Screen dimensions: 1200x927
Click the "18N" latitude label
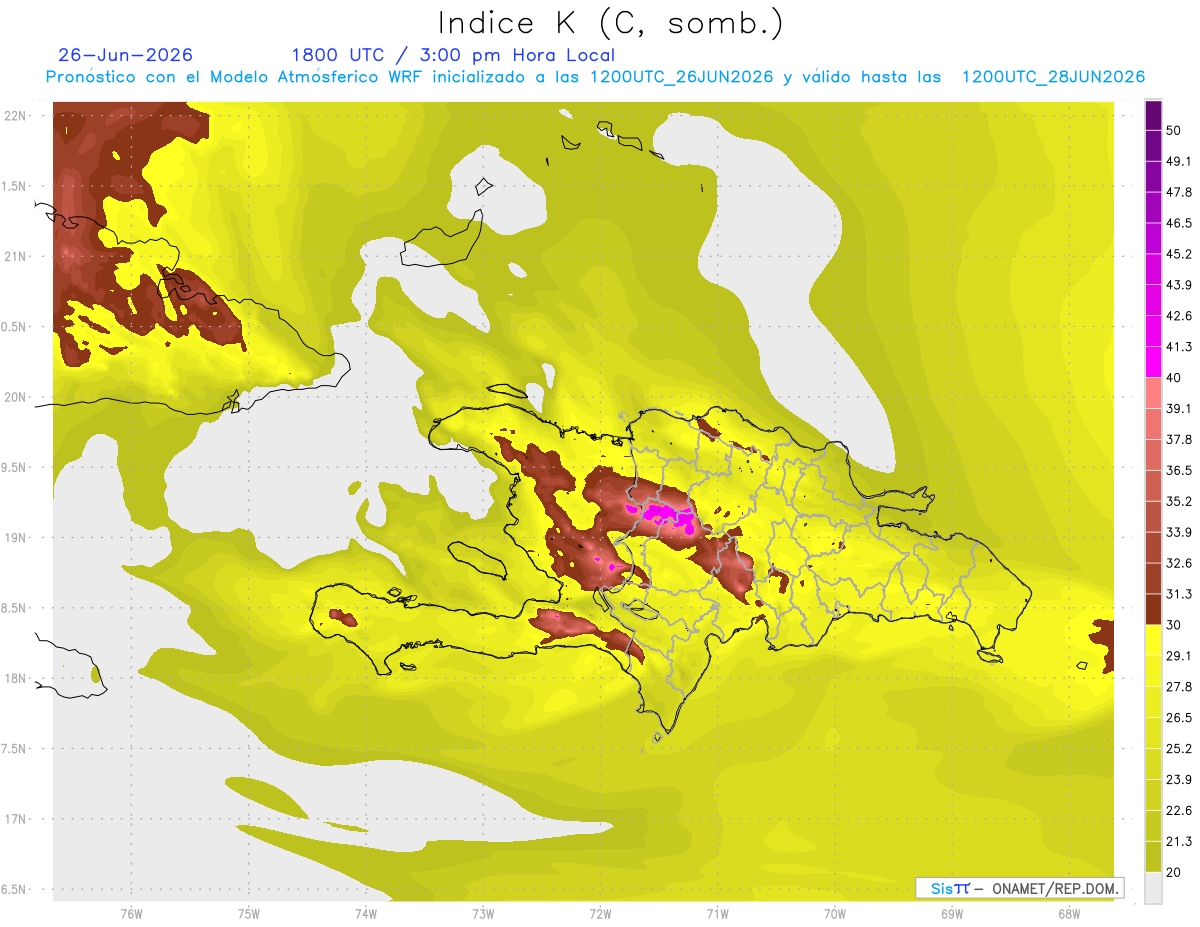coord(17,679)
